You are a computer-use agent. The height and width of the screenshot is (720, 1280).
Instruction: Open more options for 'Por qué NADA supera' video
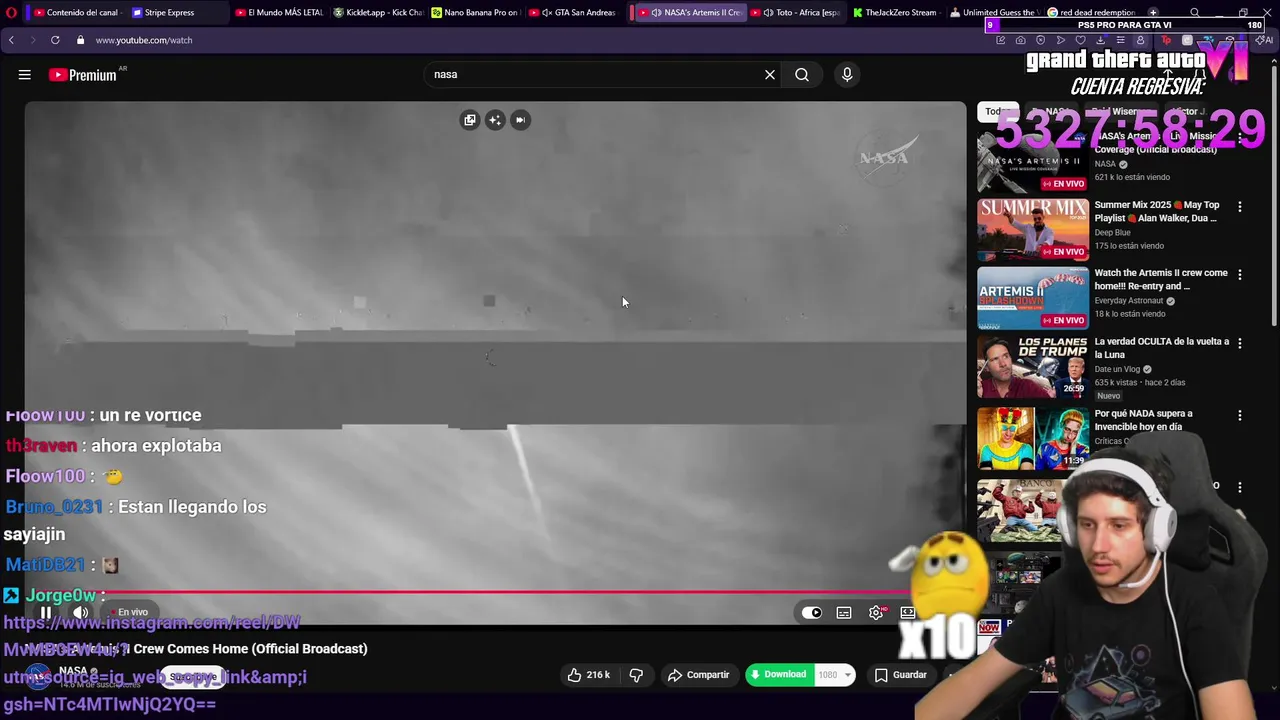(1240, 415)
